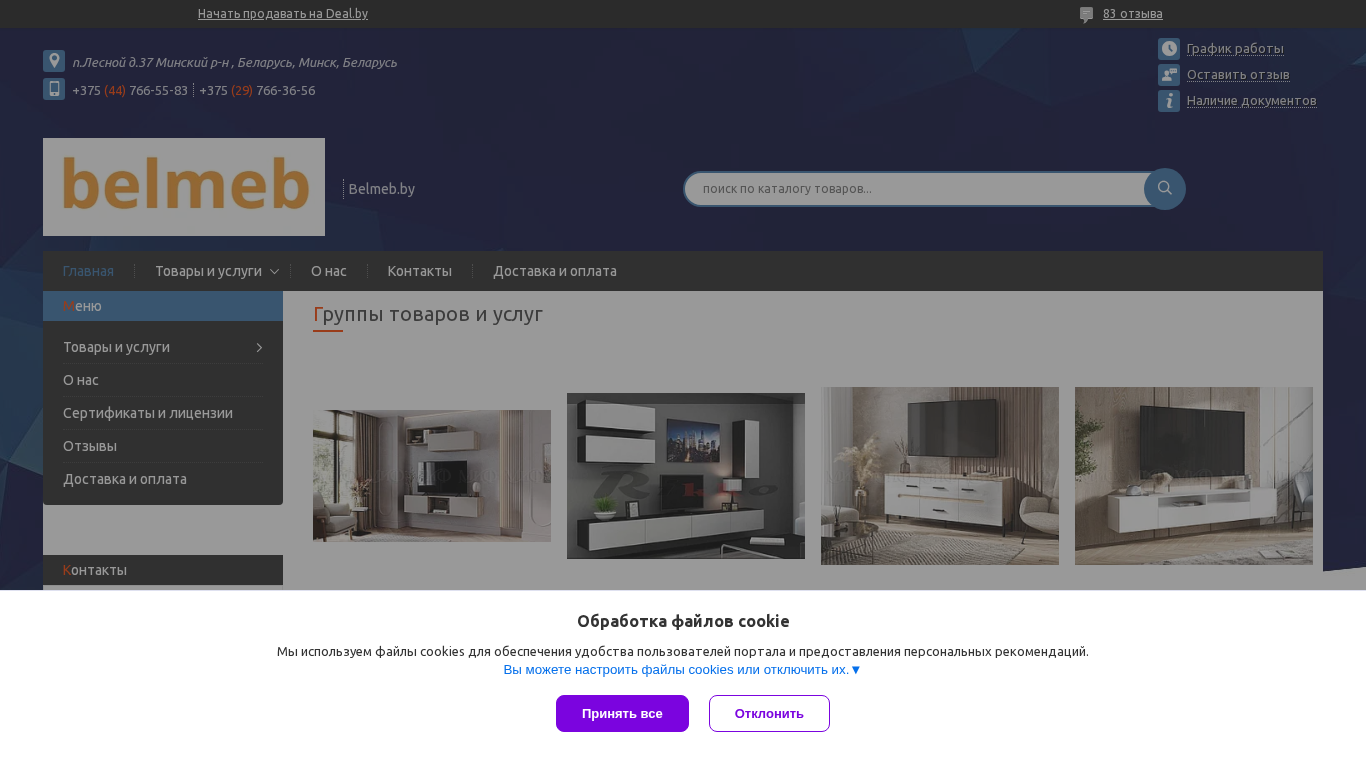Screen dimensions: 1366x768
Task: Open Доставка и оплата in top menu
Action: click(555, 271)
